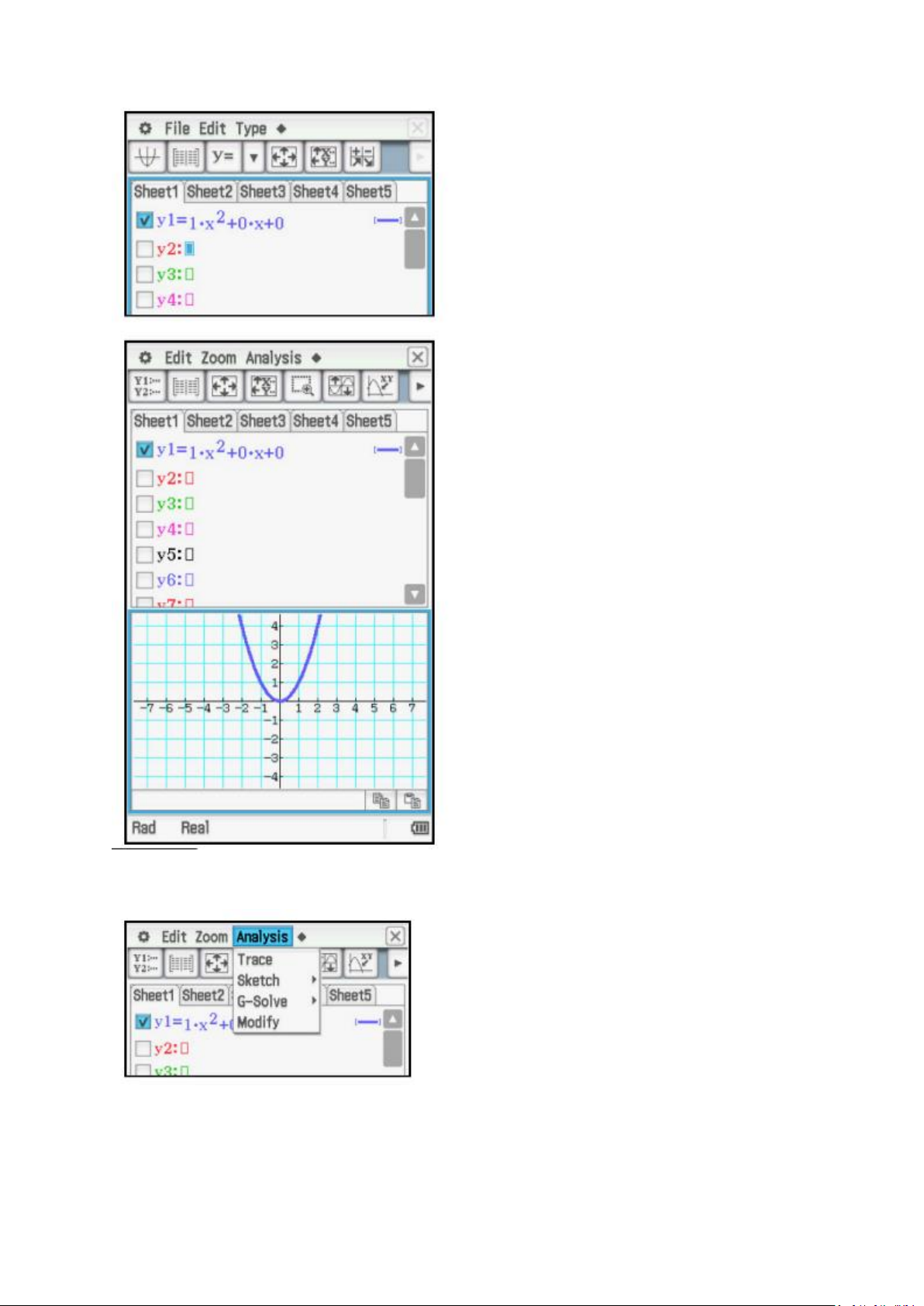The height and width of the screenshot is (1306, 924).
Task: Click 'Rad' angle mode in status bar
Action: pyautogui.click(x=144, y=828)
